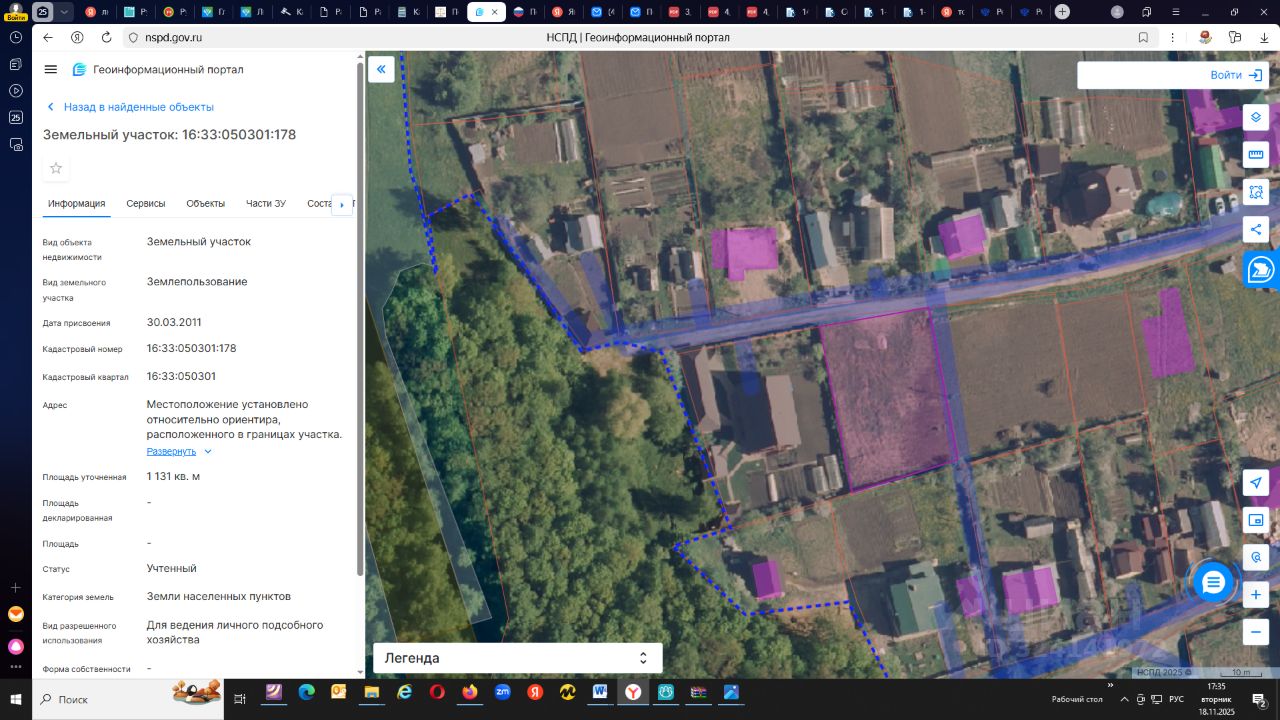This screenshot has height=720, width=1280.
Task: Collapse the left info panel
Action: click(381, 69)
